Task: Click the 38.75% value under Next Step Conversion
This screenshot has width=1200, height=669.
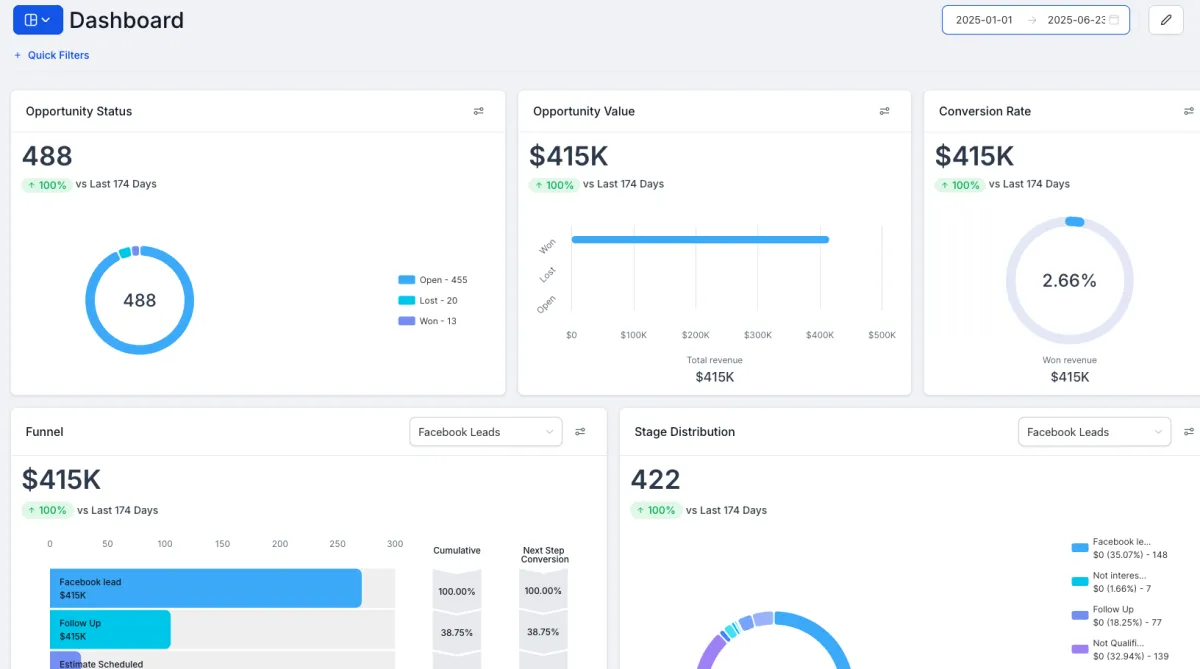Action: click(x=543, y=633)
